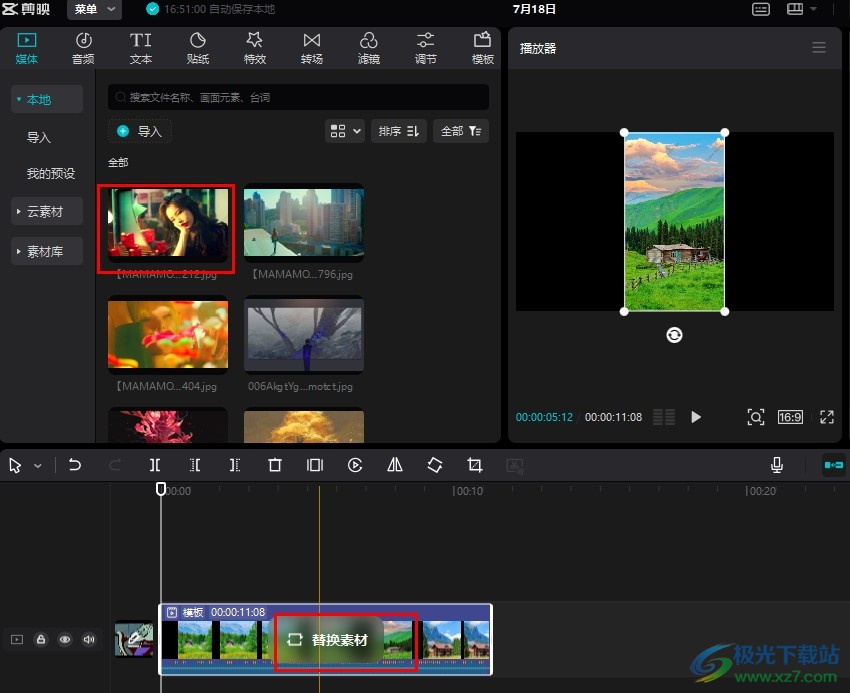Click the media search input field
Screen dimensions: 850x693
pos(298,98)
